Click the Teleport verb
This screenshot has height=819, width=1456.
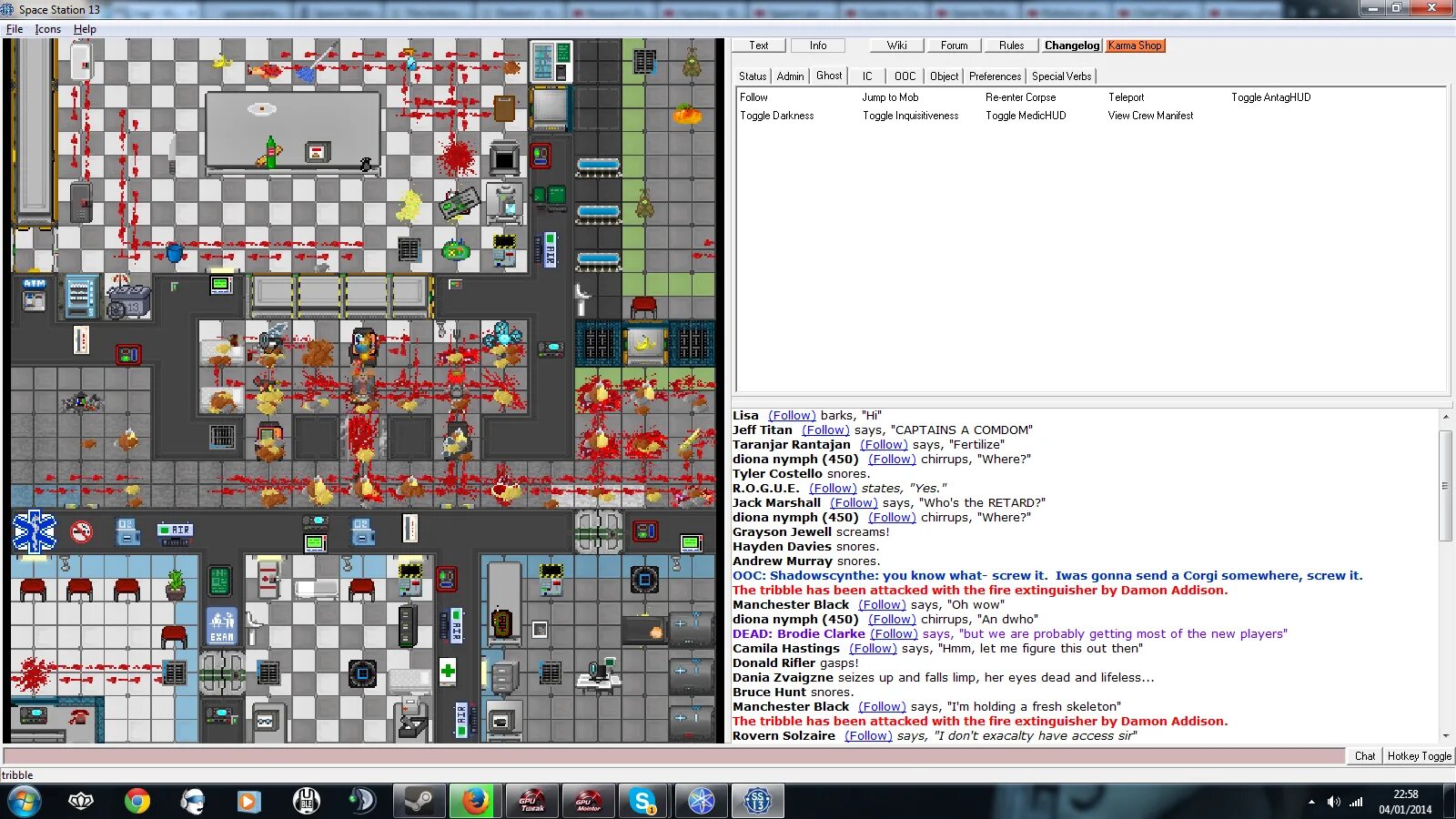(1126, 97)
